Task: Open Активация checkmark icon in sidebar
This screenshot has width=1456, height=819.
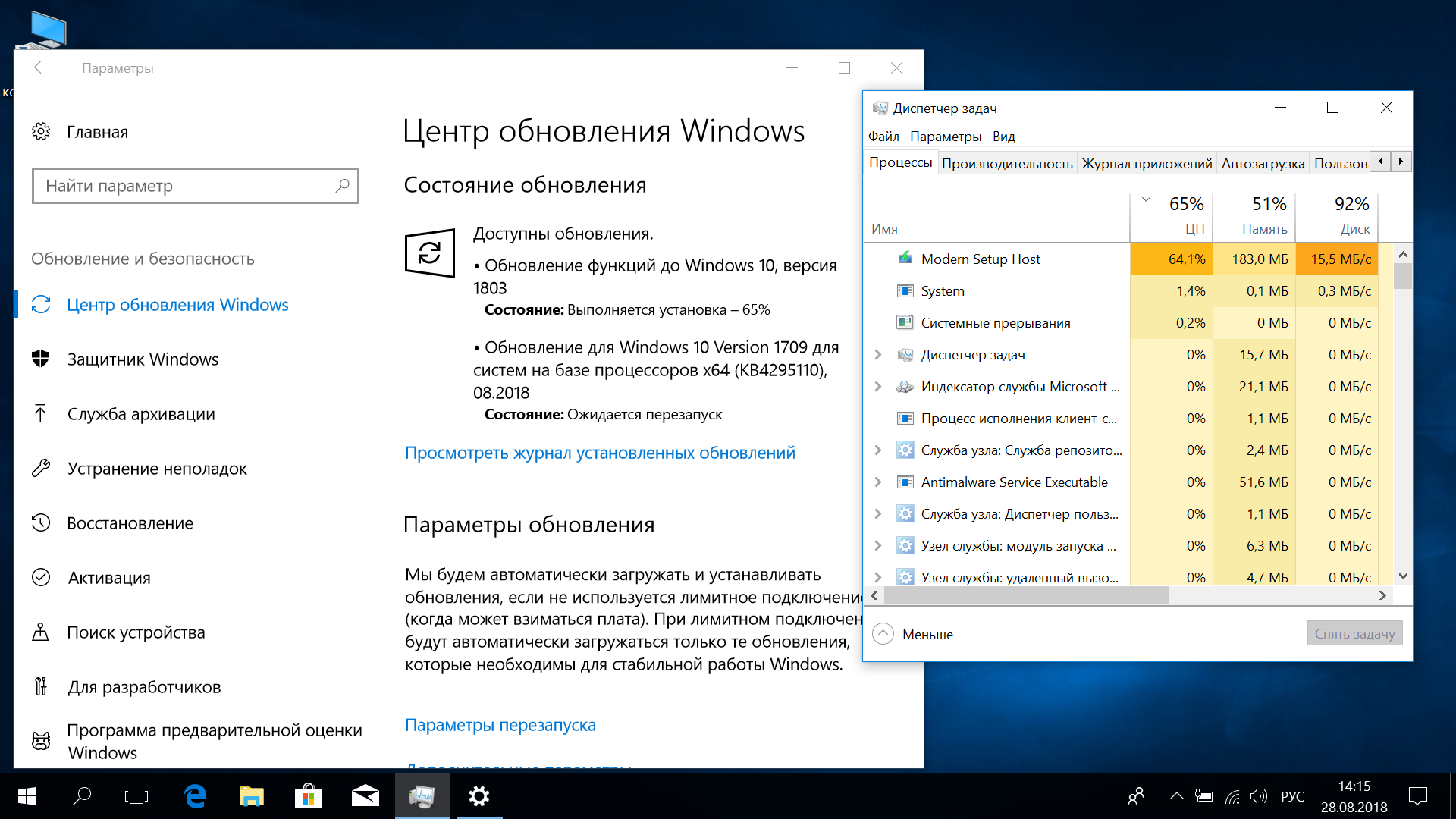Action: point(41,577)
